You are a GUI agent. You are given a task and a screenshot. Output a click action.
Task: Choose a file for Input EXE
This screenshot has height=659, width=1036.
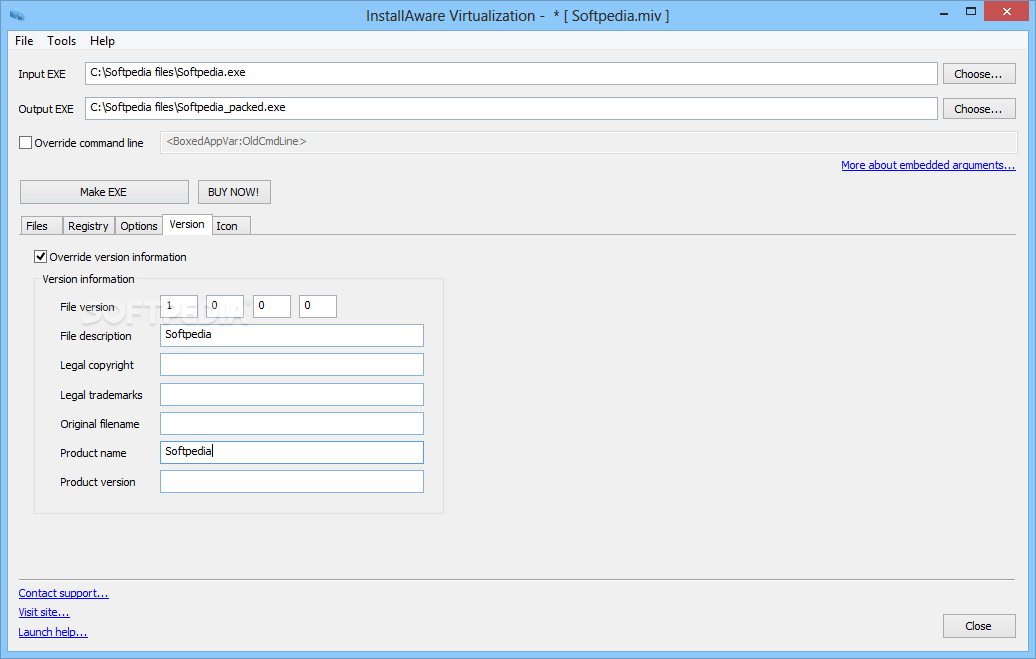pyautogui.click(x=979, y=74)
